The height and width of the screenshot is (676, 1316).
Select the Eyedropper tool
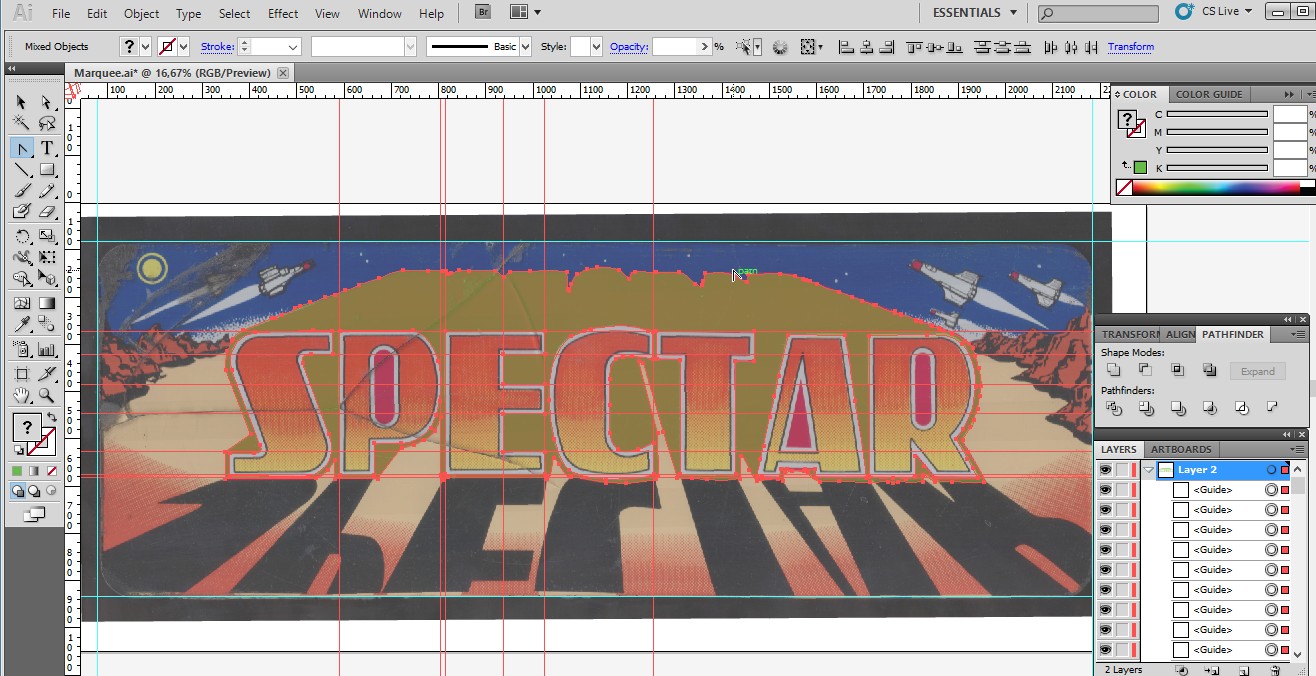21,325
